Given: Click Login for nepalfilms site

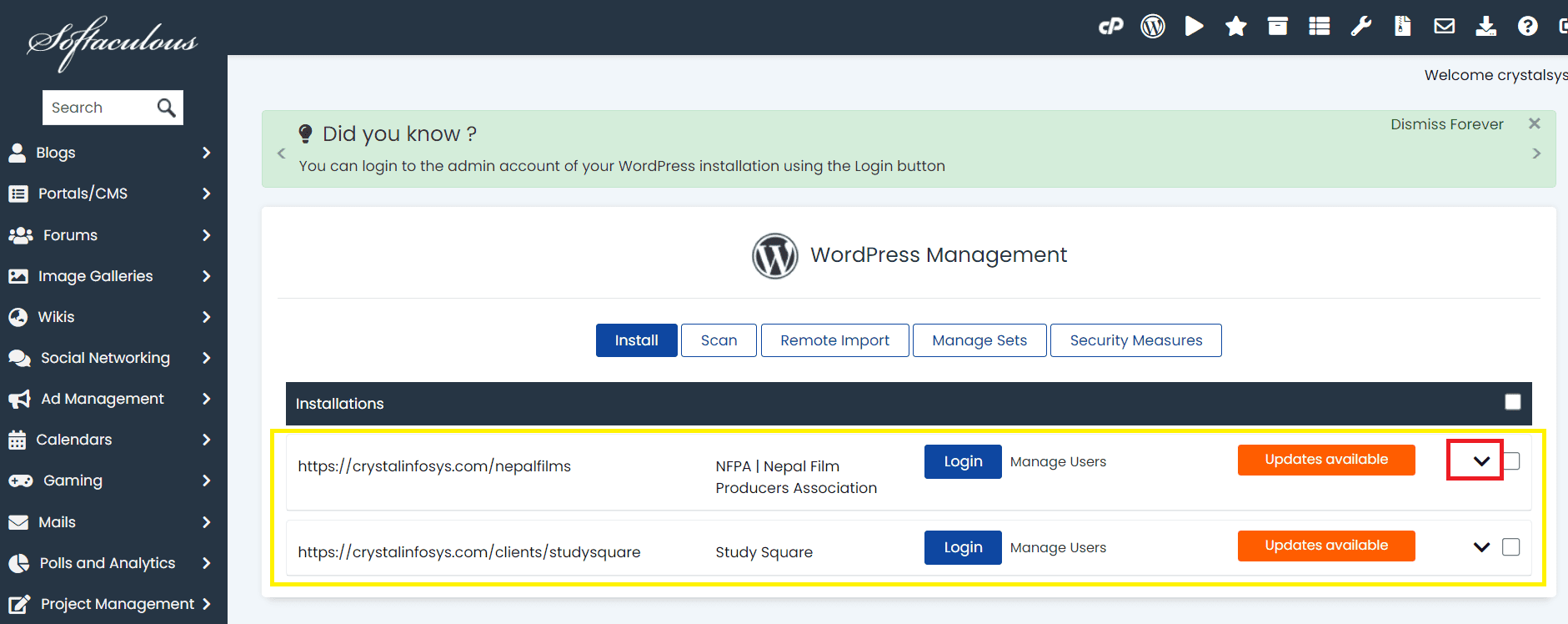Looking at the screenshot, I should 963,461.
